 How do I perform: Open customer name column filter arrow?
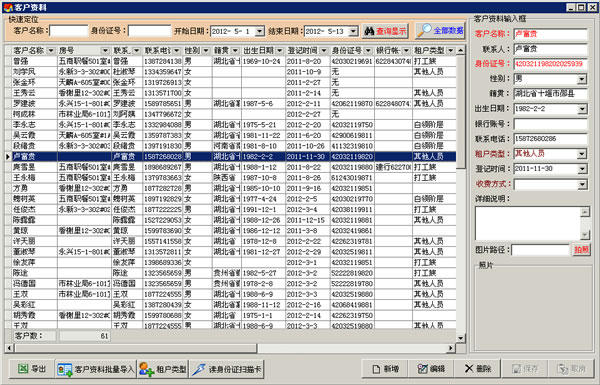[x=51, y=51]
